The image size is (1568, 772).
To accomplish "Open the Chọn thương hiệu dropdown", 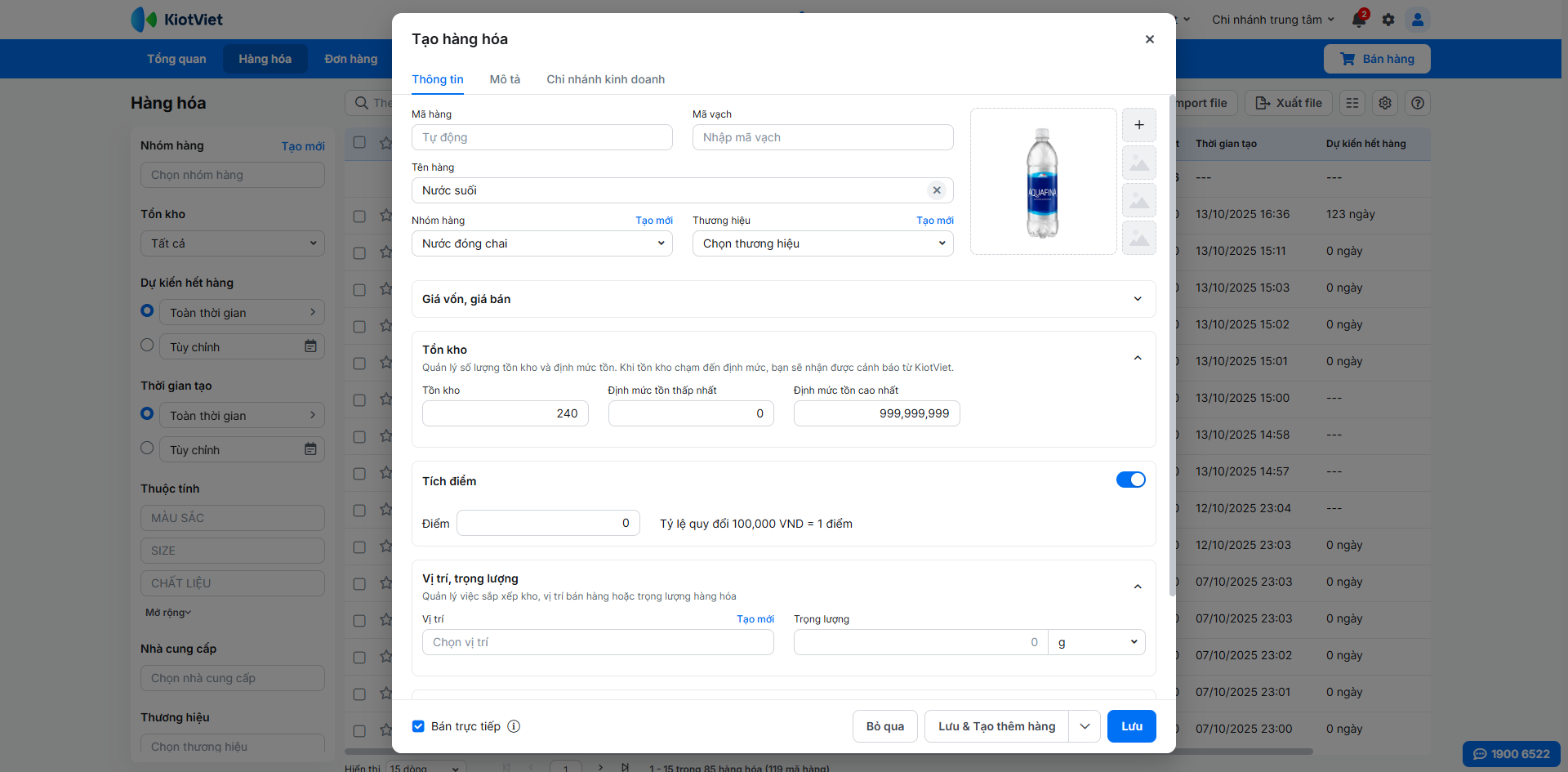I will point(822,243).
